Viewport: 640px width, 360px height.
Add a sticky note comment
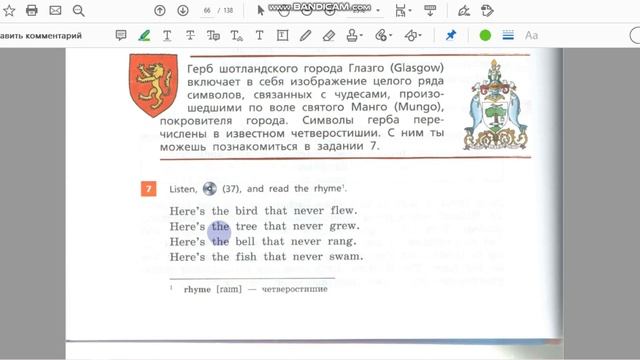click(121, 36)
